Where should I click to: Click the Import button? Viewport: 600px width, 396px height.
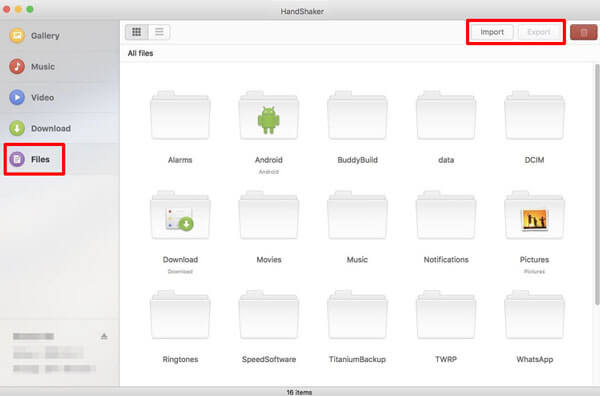[492, 32]
